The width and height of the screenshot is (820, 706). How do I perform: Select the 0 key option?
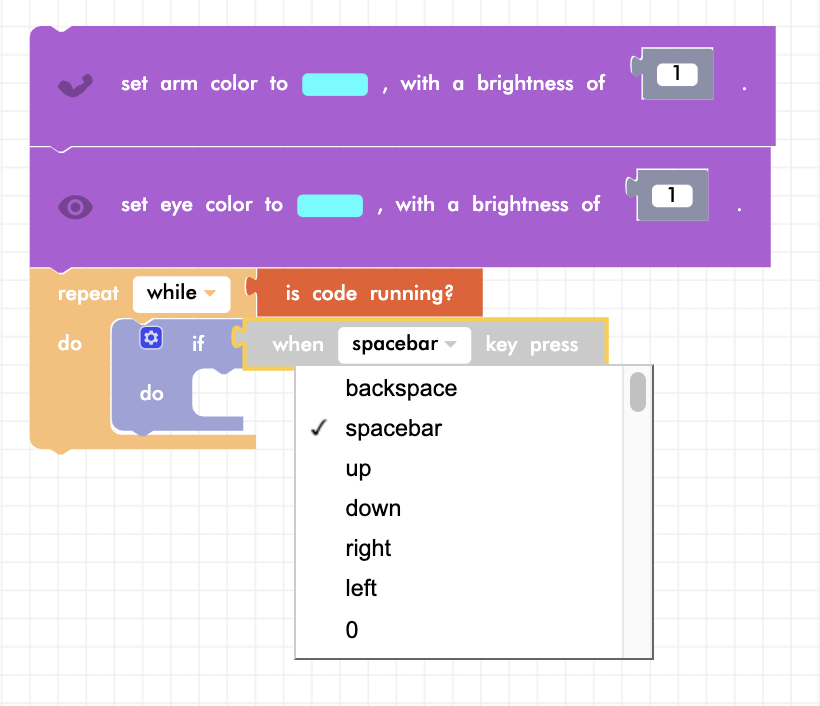(351, 630)
